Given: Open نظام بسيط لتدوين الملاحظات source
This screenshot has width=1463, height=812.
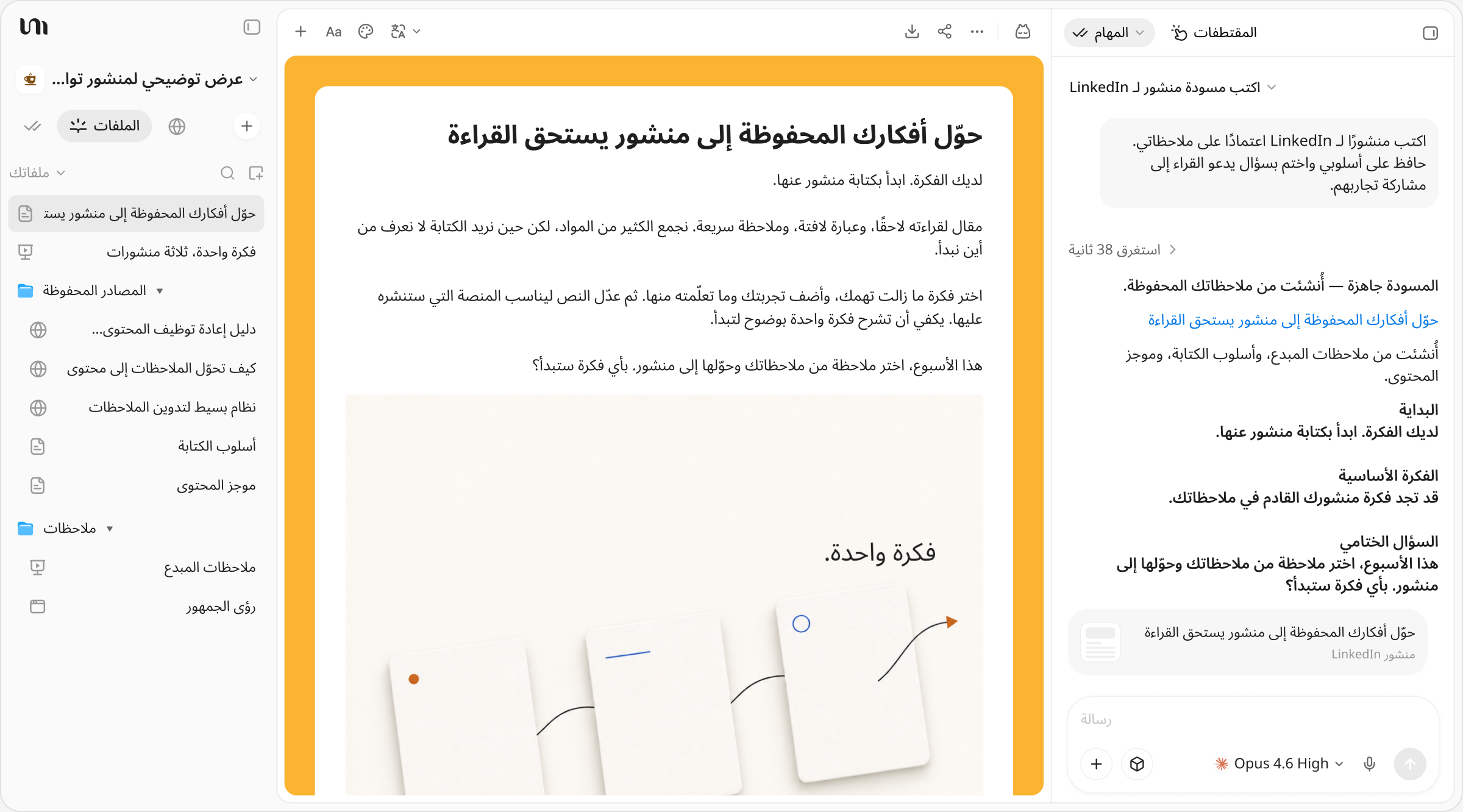Looking at the screenshot, I should click(x=137, y=408).
